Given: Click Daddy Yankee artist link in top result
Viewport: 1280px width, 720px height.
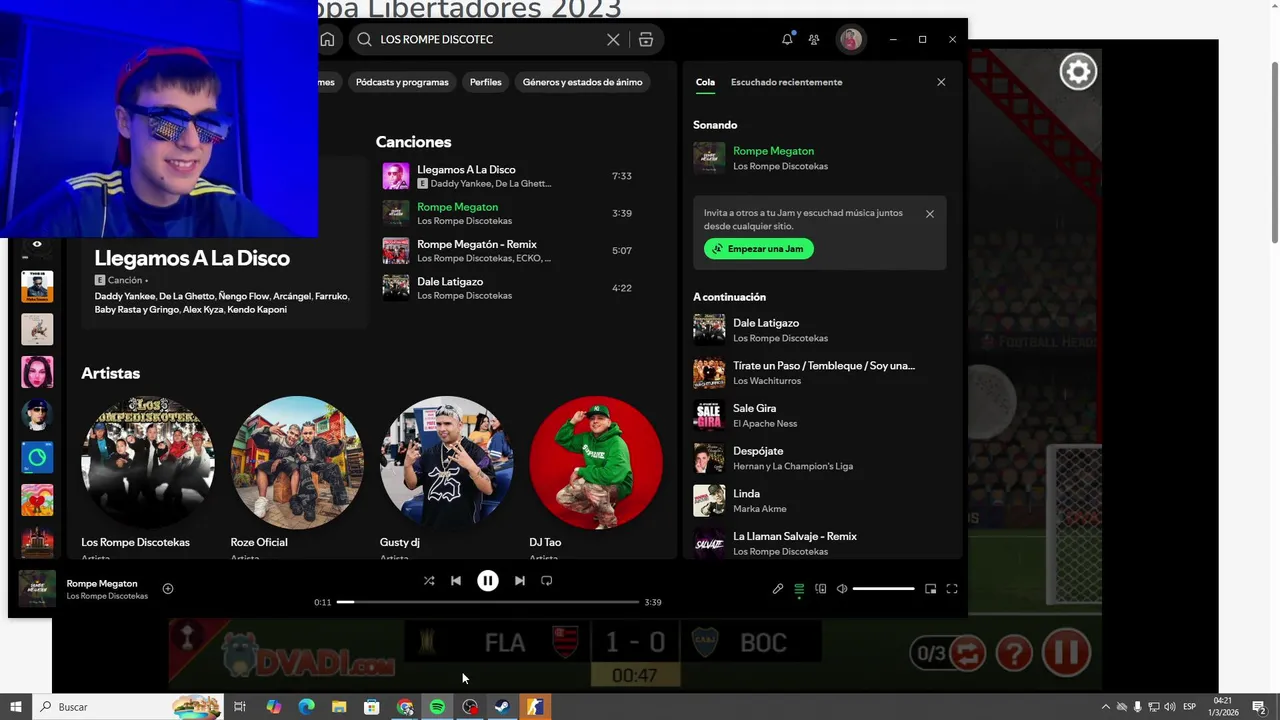Looking at the screenshot, I should tap(124, 296).
